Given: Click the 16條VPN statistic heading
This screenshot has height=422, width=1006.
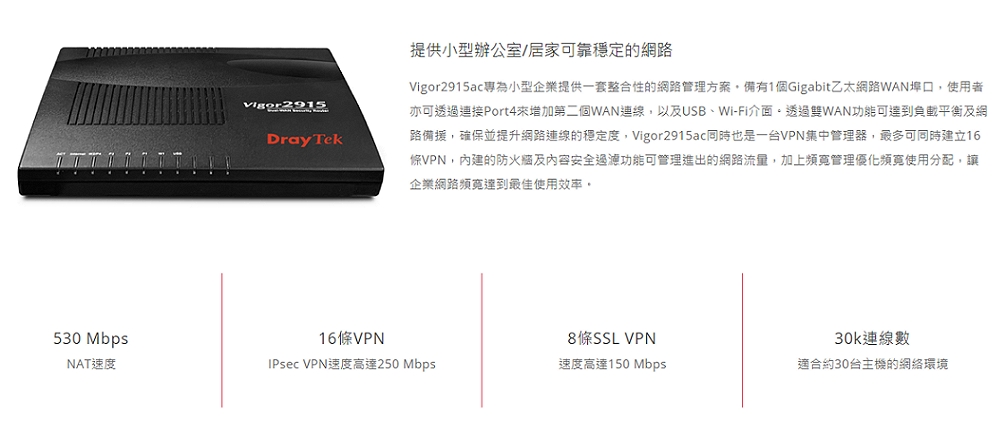Looking at the screenshot, I should 352,339.
